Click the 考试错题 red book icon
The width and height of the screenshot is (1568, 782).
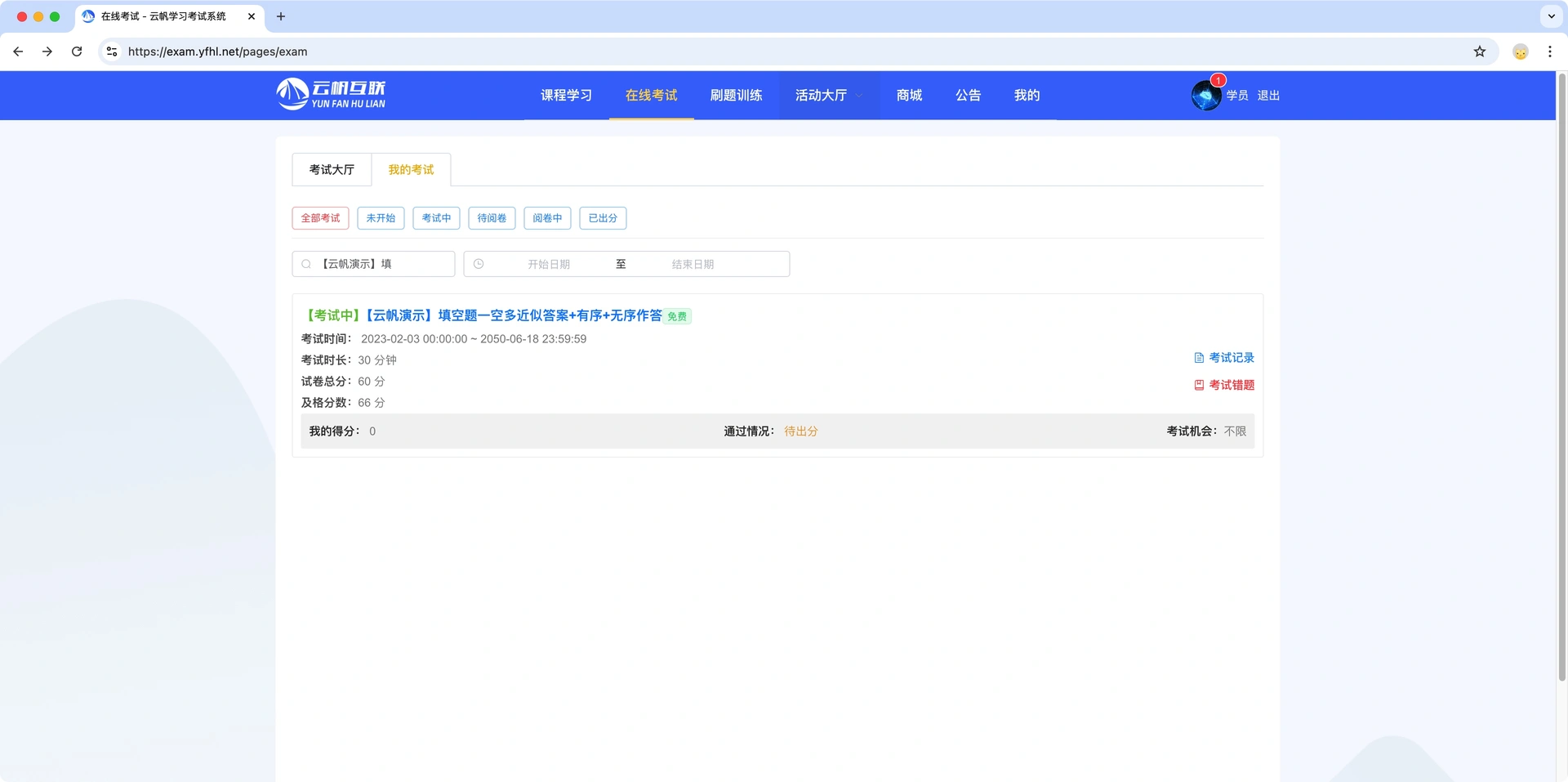coord(1199,385)
